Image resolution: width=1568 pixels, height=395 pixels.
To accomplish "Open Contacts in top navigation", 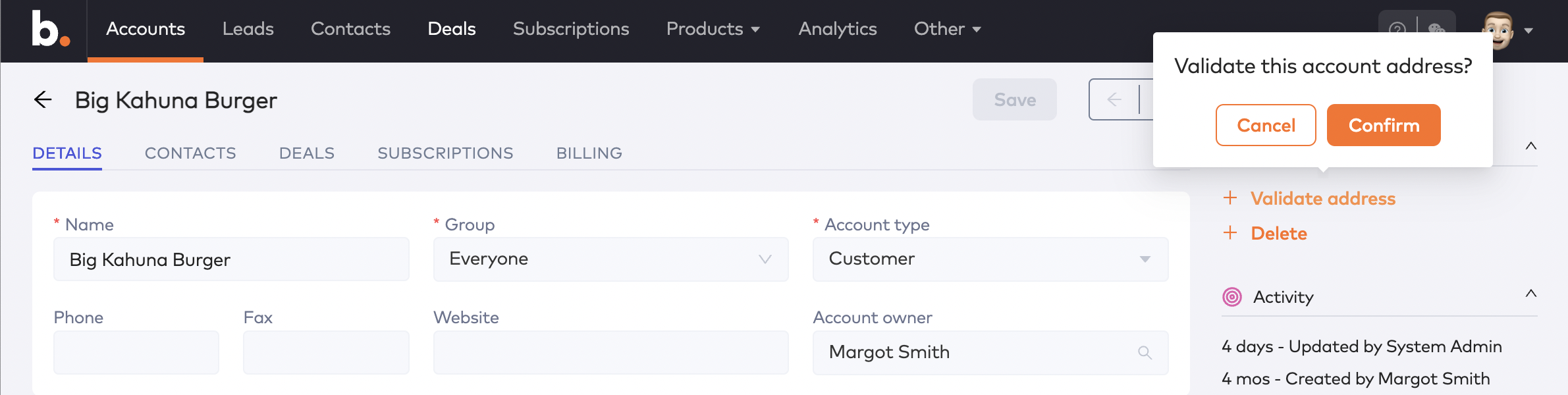I will click(x=351, y=29).
